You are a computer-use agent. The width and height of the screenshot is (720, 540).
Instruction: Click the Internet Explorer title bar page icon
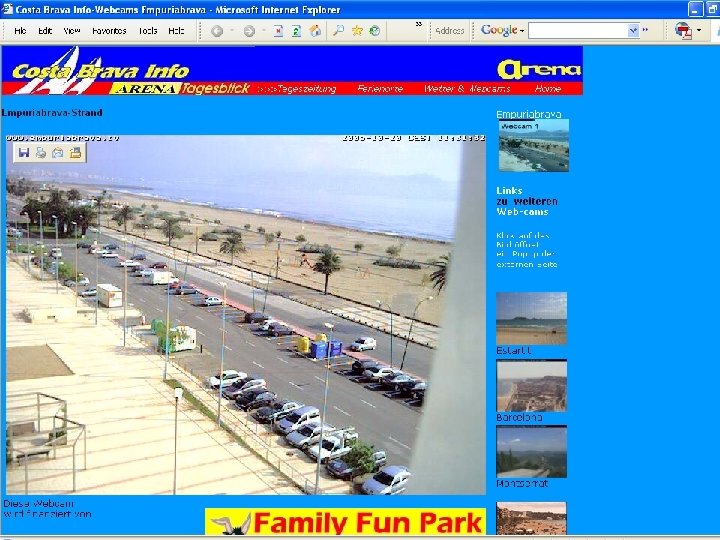7,9
